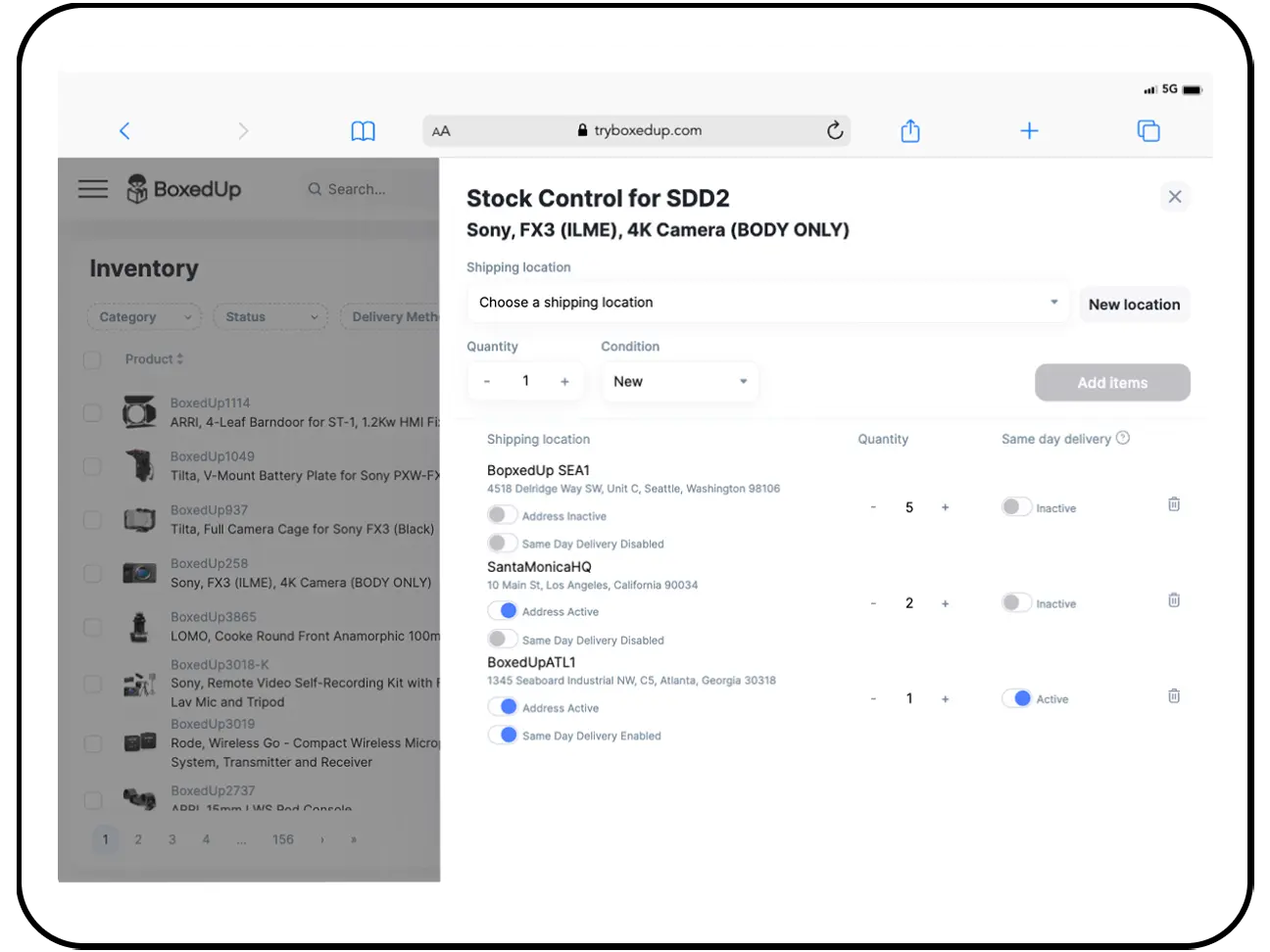Reload the tryboxedup.com page

834,130
